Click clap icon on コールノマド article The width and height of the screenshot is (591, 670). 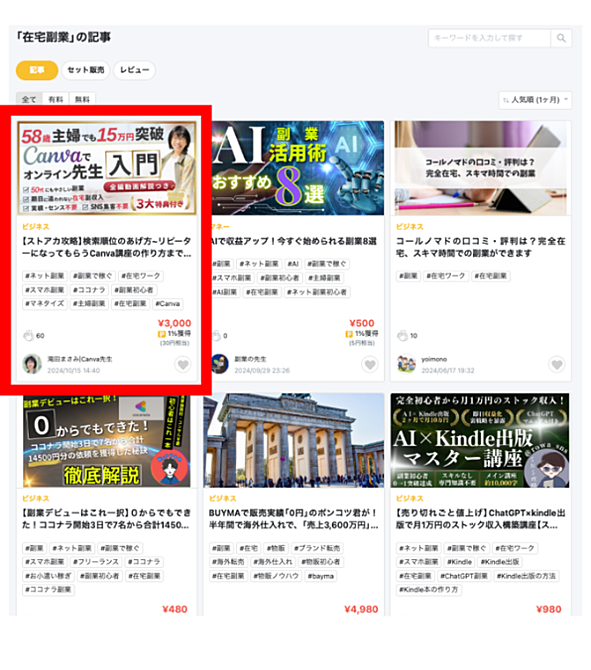[x=403, y=336]
